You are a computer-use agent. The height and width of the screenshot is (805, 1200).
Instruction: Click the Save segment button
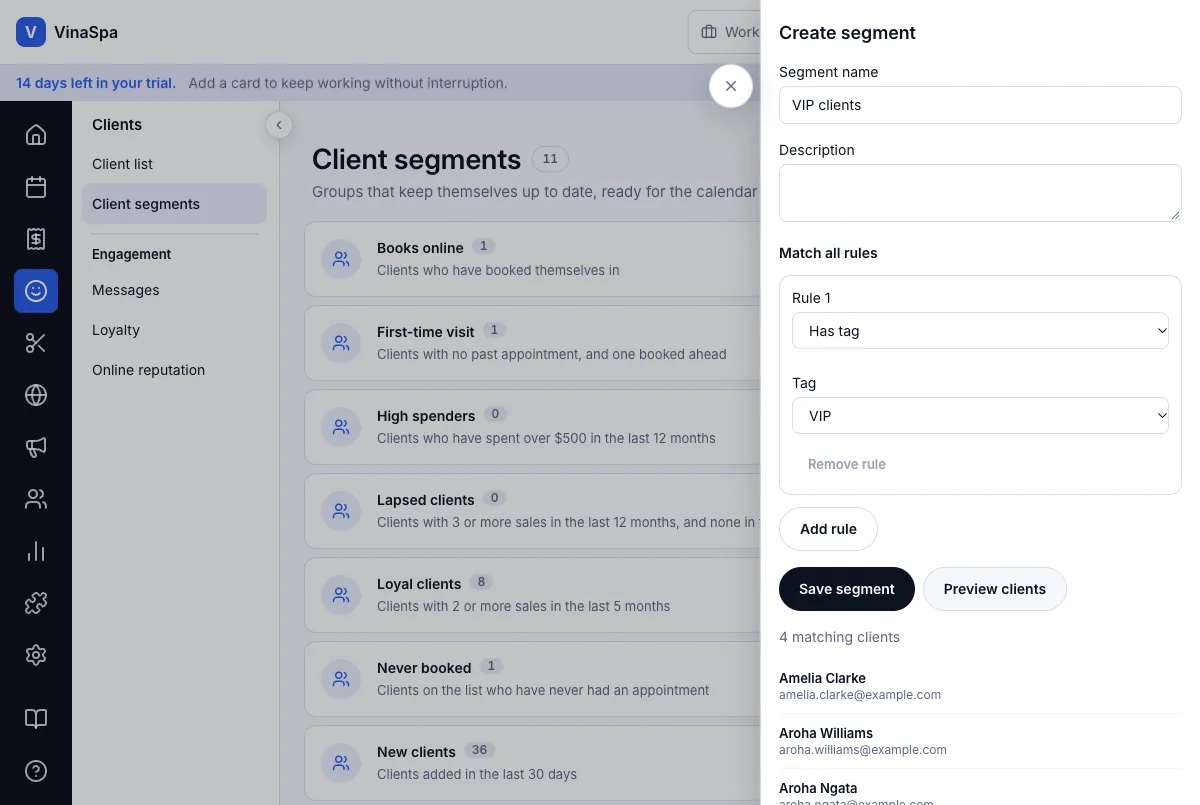(x=847, y=589)
